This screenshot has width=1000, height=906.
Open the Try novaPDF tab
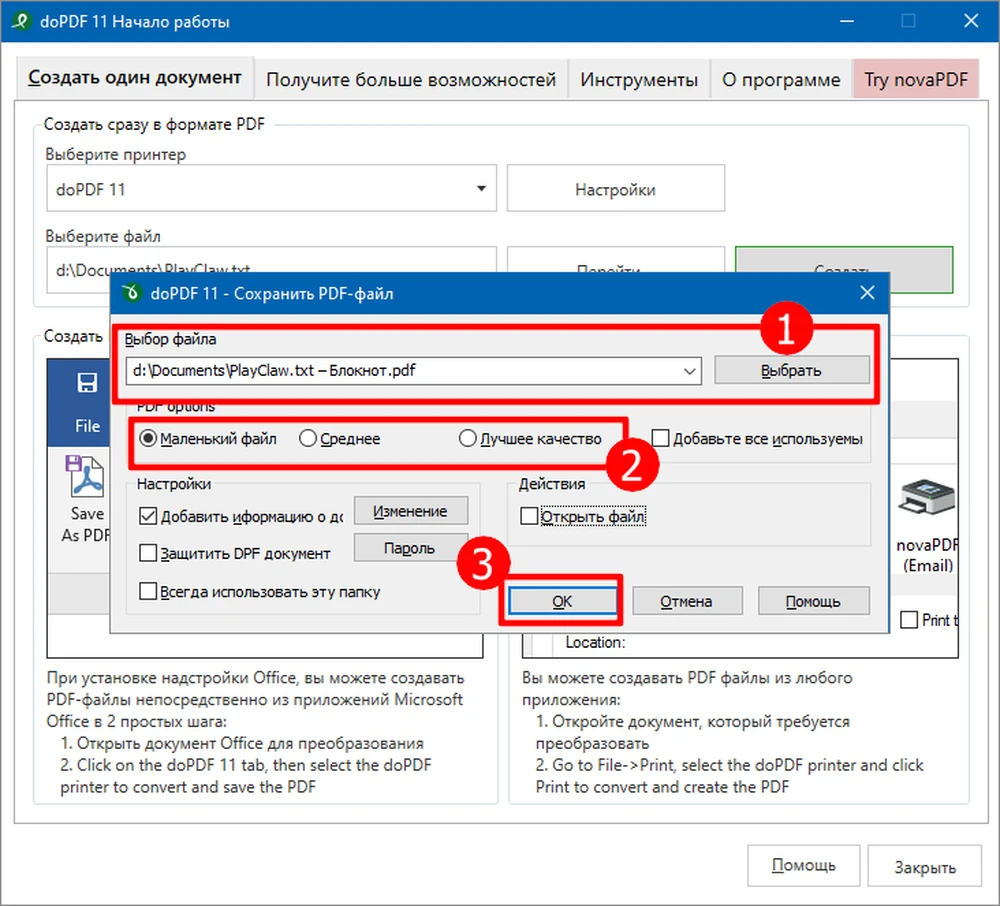(x=915, y=80)
